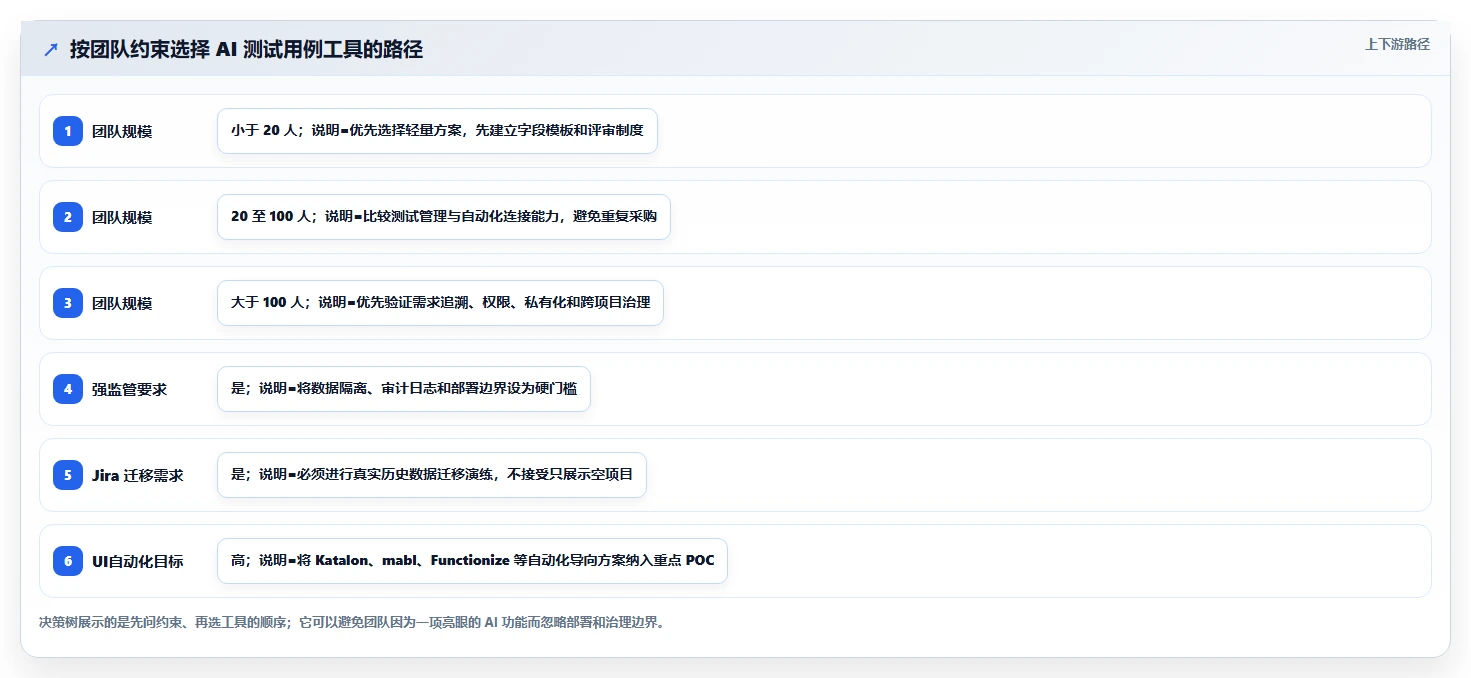Click the step 5 number badge

(68, 475)
